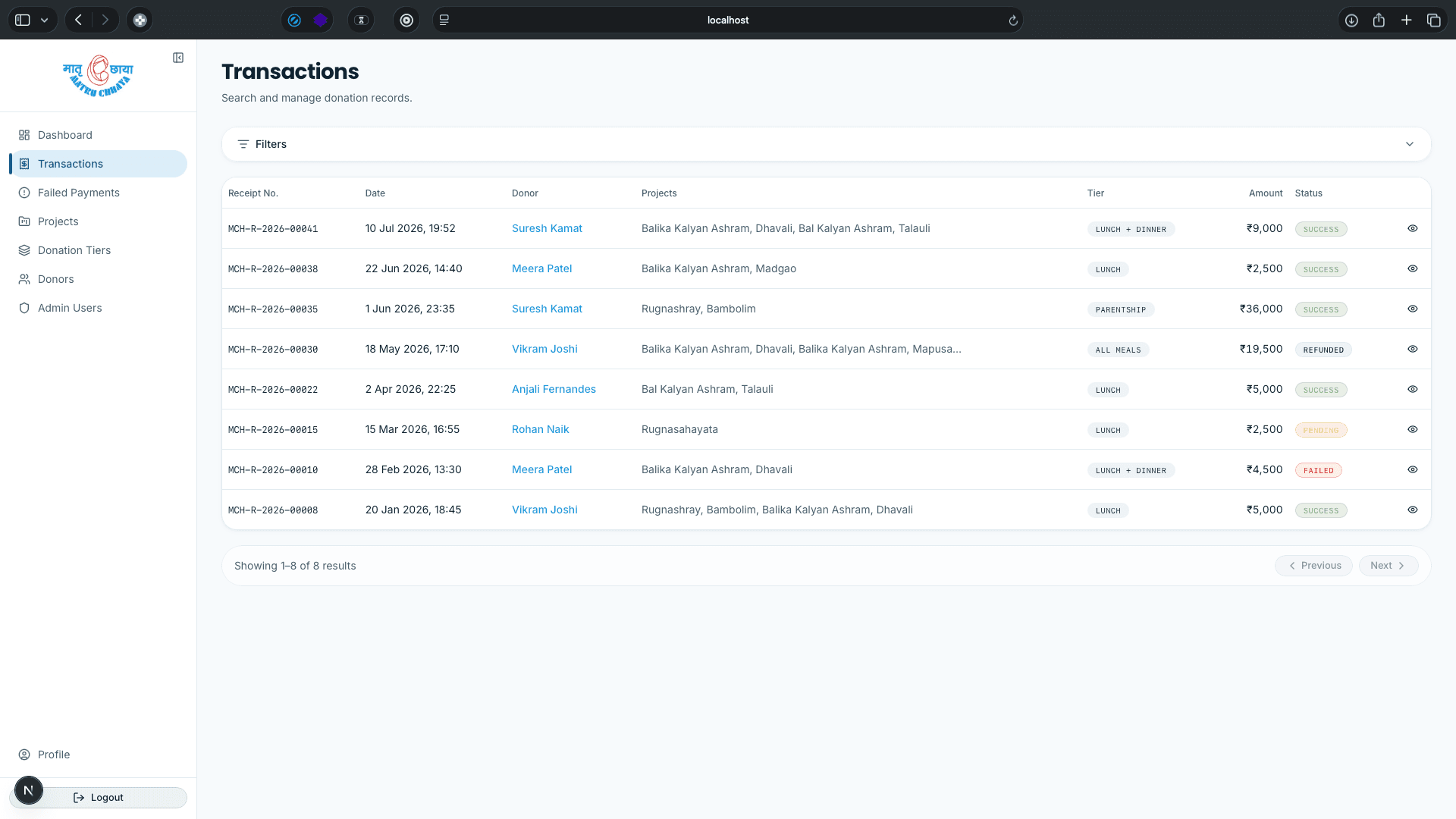Click the REFUNDED status badge
The height and width of the screenshot is (819, 1456).
pos(1323,350)
